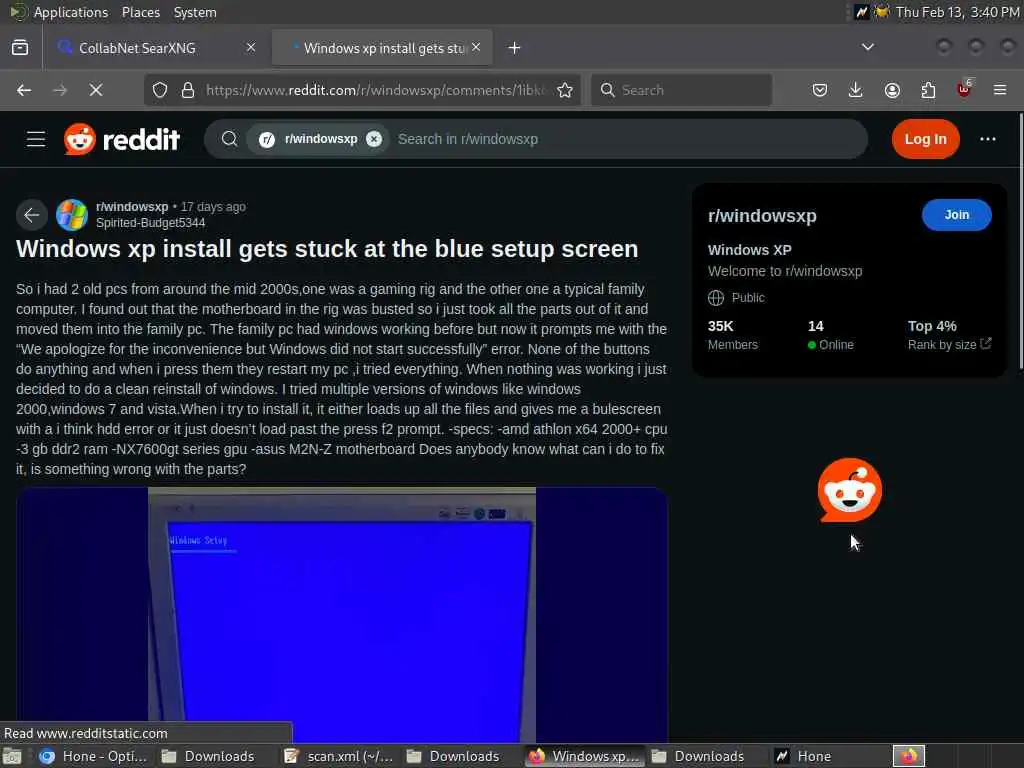Open the Spirited-Budget5344 user profile
Screen dimensions: 1024x768
151,223
